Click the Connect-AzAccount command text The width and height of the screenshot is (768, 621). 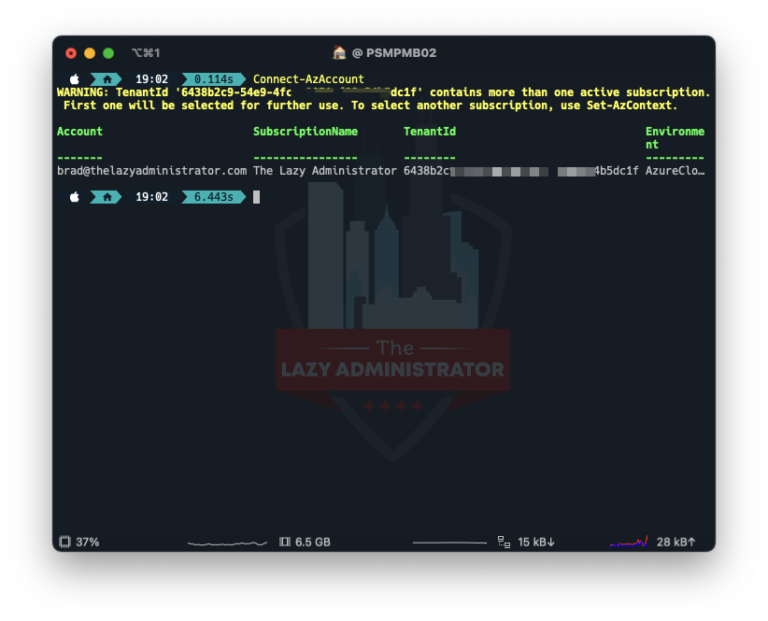click(309, 79)
